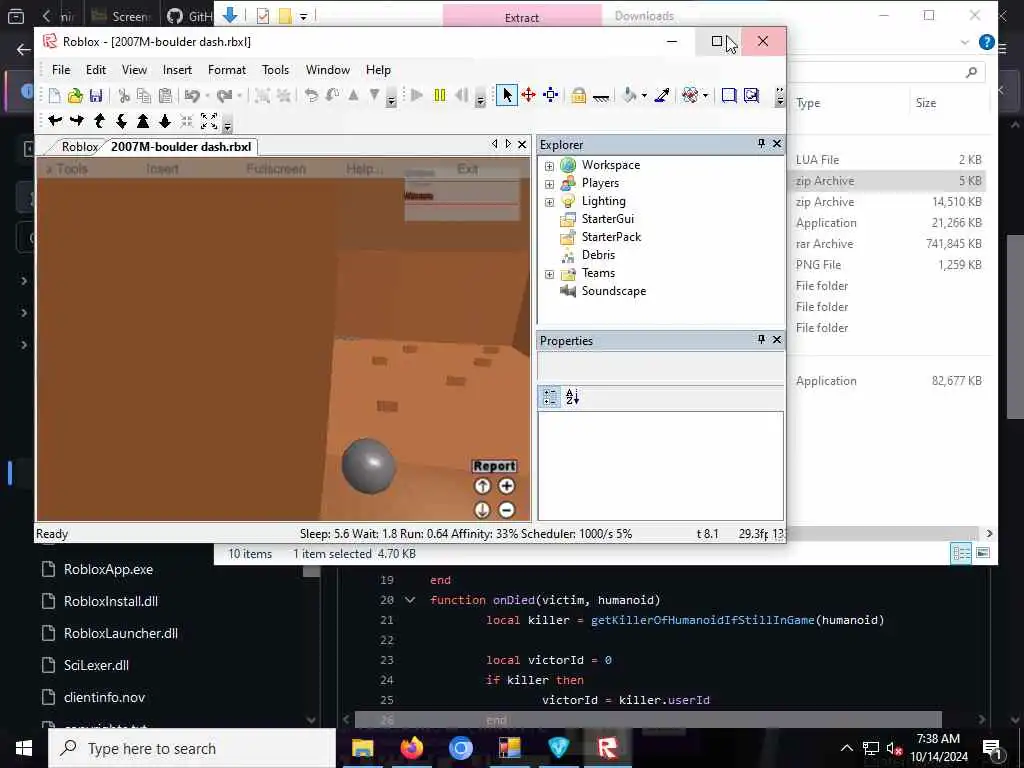Expand the Workspace tree node
This screenshot has width=1024, height=768.
pos(549,166)
